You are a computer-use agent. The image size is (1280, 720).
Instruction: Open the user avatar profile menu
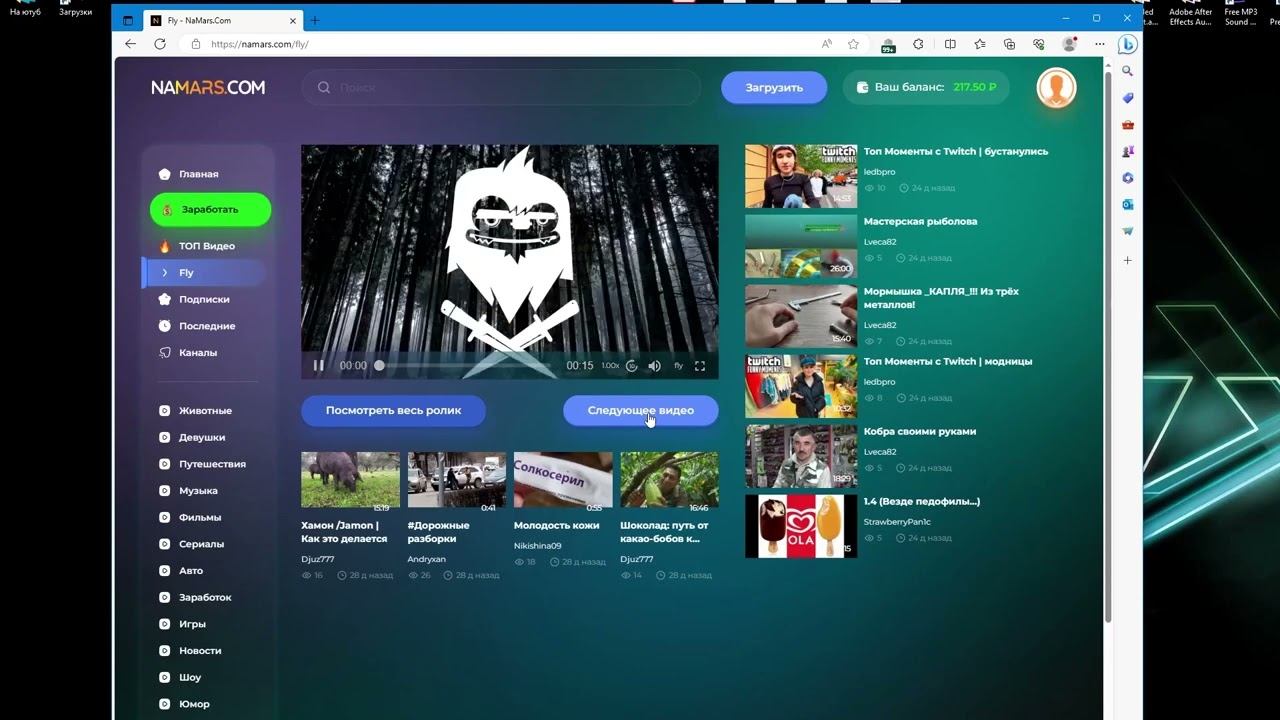pyautogui.click(x=1056, y=88)
